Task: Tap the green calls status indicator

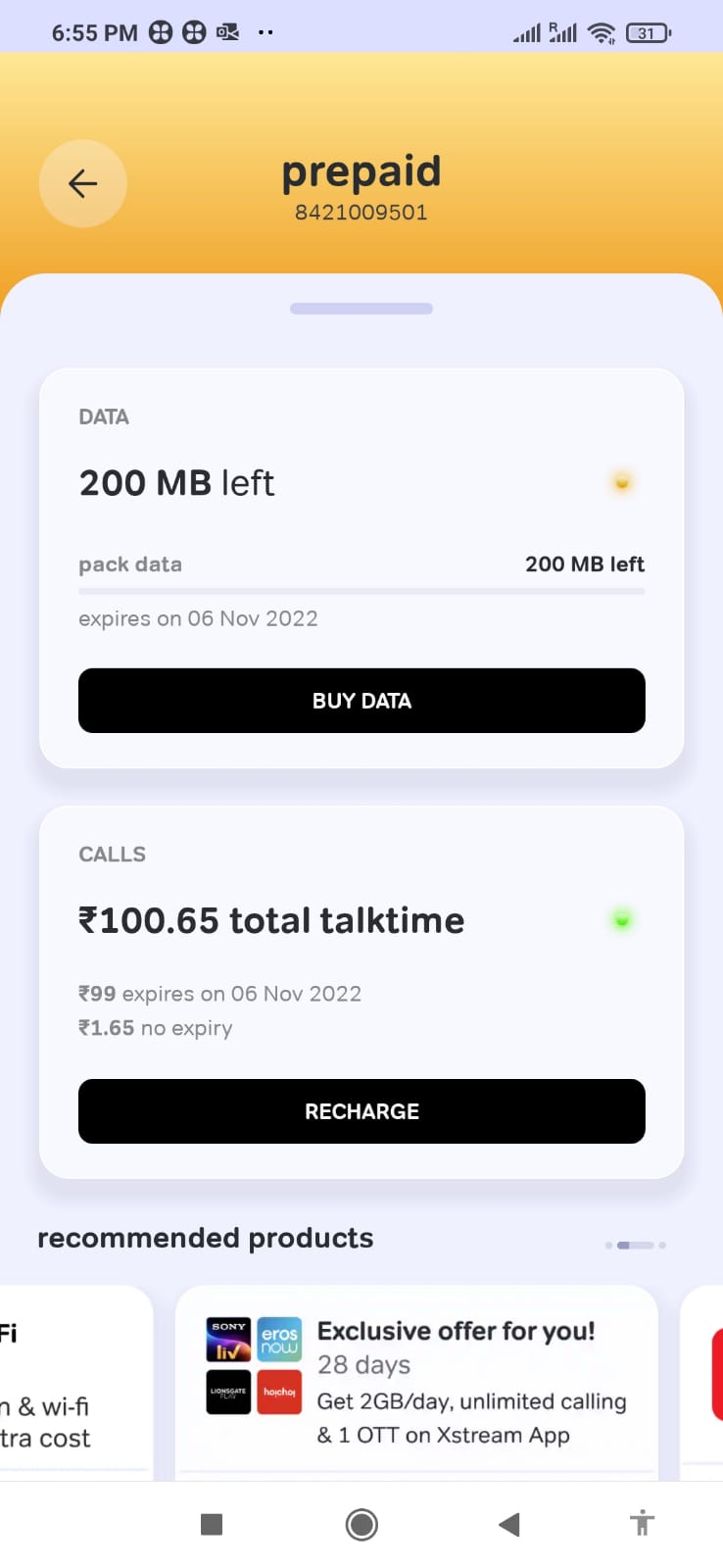Action: [x=621, y=919]
